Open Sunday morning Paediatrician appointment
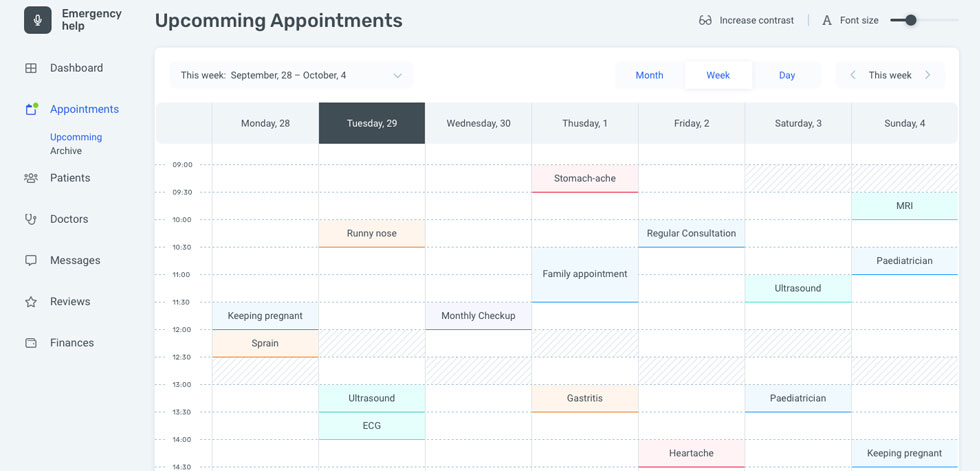This screenshot has width=980, height=471. click(904, 261)
